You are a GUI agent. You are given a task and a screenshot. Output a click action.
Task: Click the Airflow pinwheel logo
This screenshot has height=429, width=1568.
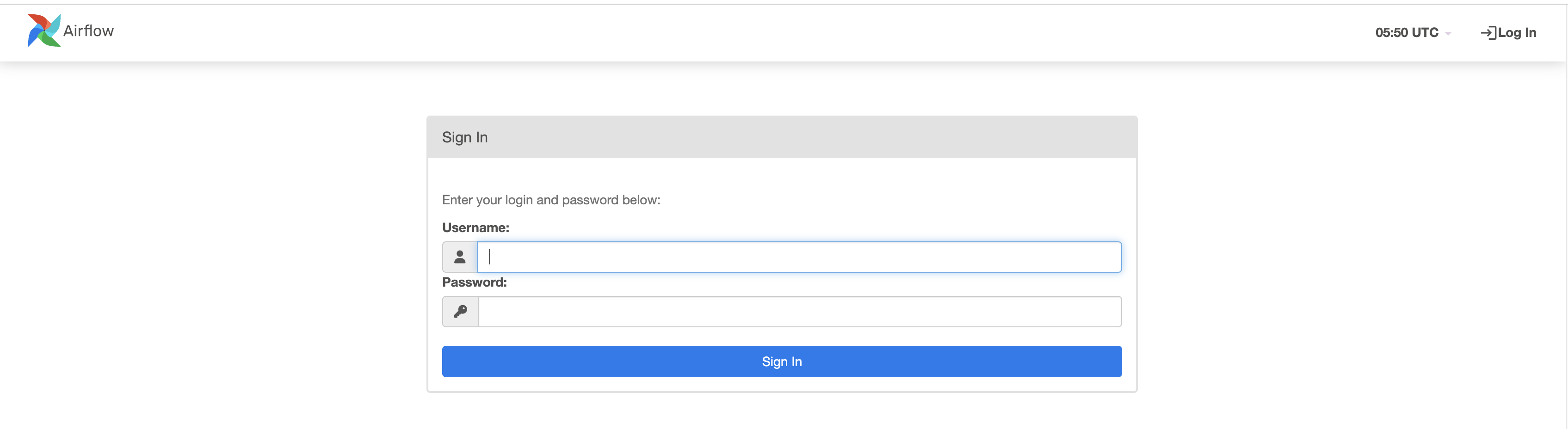[43, 31]
